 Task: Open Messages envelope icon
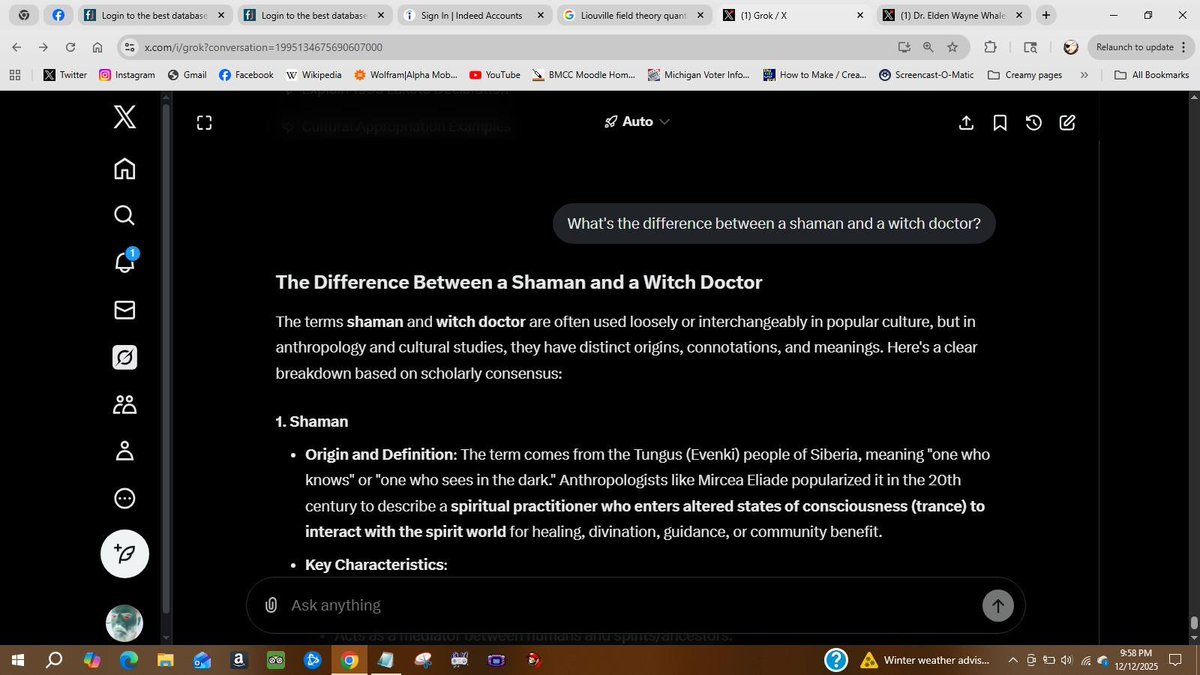(x=124, y=310)
